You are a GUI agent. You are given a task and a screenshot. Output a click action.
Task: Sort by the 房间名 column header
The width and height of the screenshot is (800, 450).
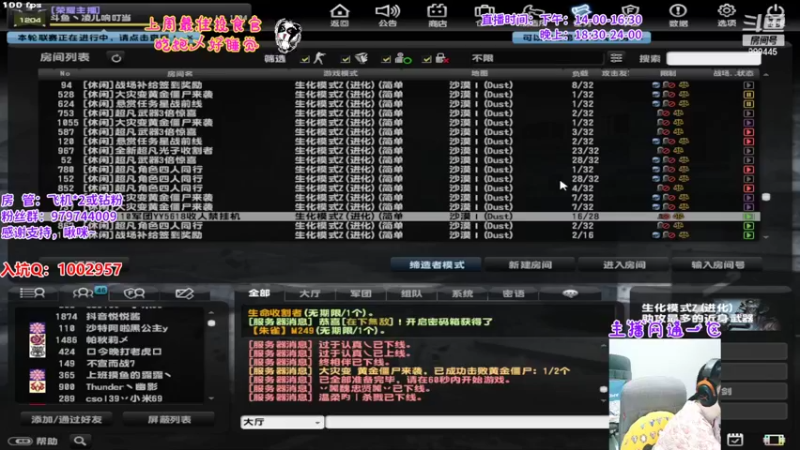180,73
